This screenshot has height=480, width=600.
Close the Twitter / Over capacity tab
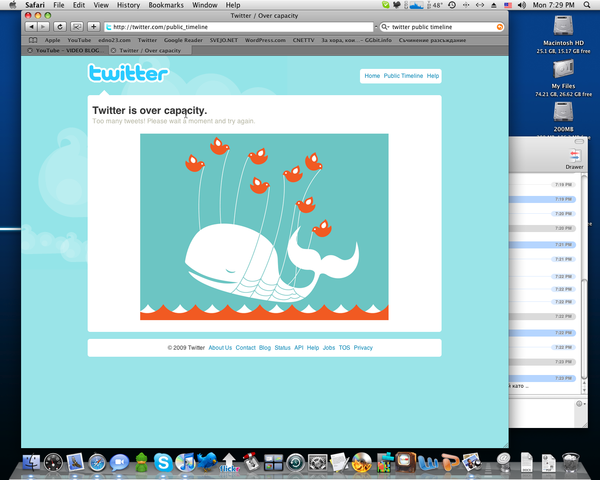[x=113, y=51]
